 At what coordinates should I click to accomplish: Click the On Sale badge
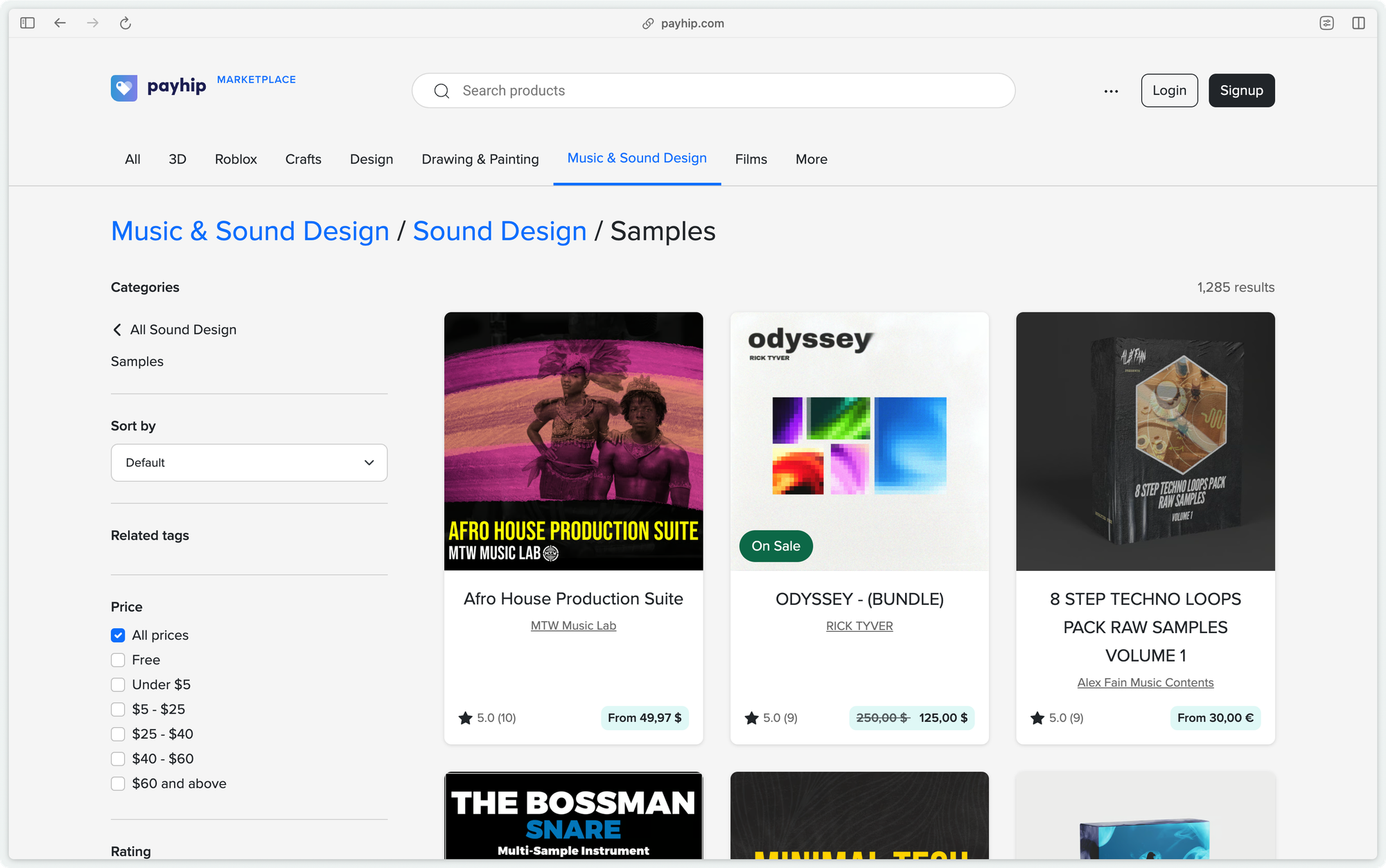[x=775, y=546]
